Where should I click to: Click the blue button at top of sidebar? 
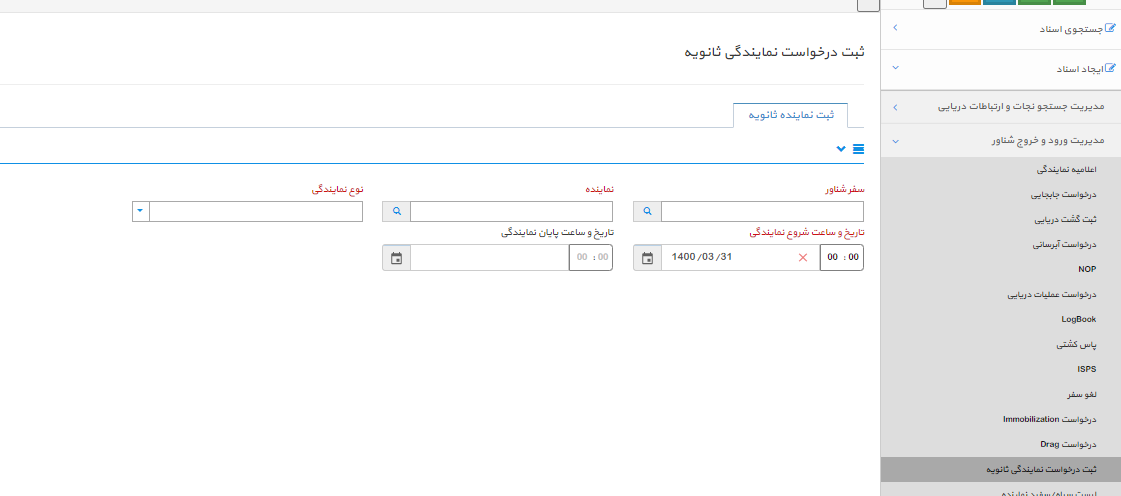[1000, 2]
